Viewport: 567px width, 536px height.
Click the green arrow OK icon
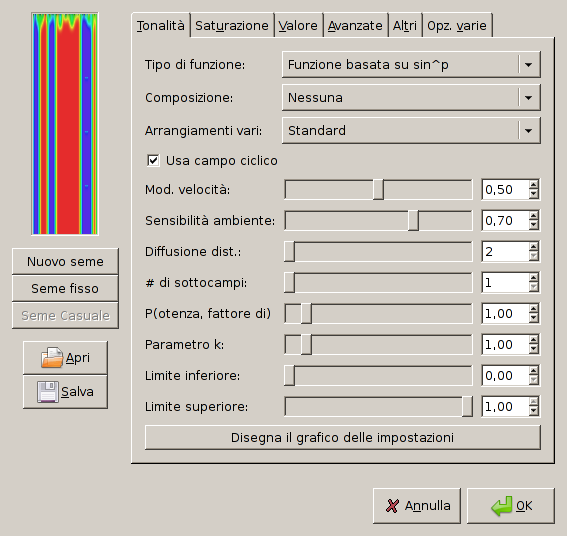[x=502, y=506]
